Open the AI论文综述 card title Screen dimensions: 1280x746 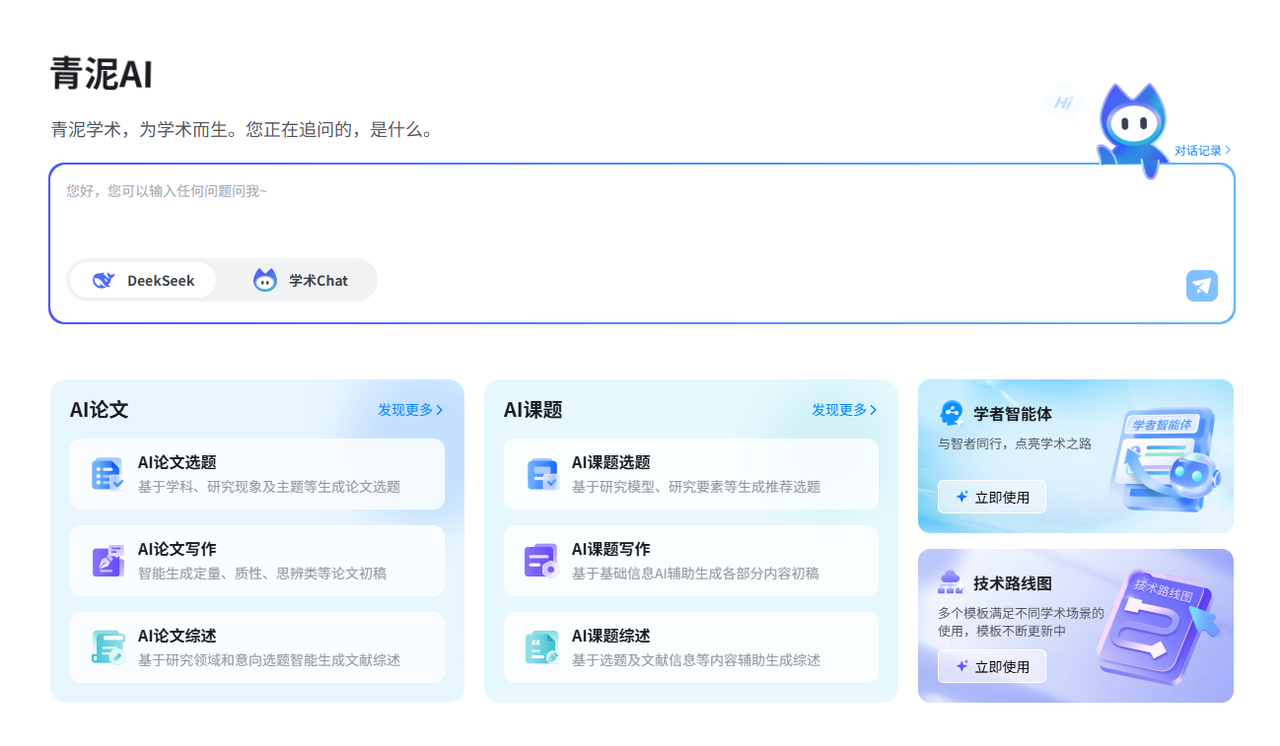pos(177,636)
